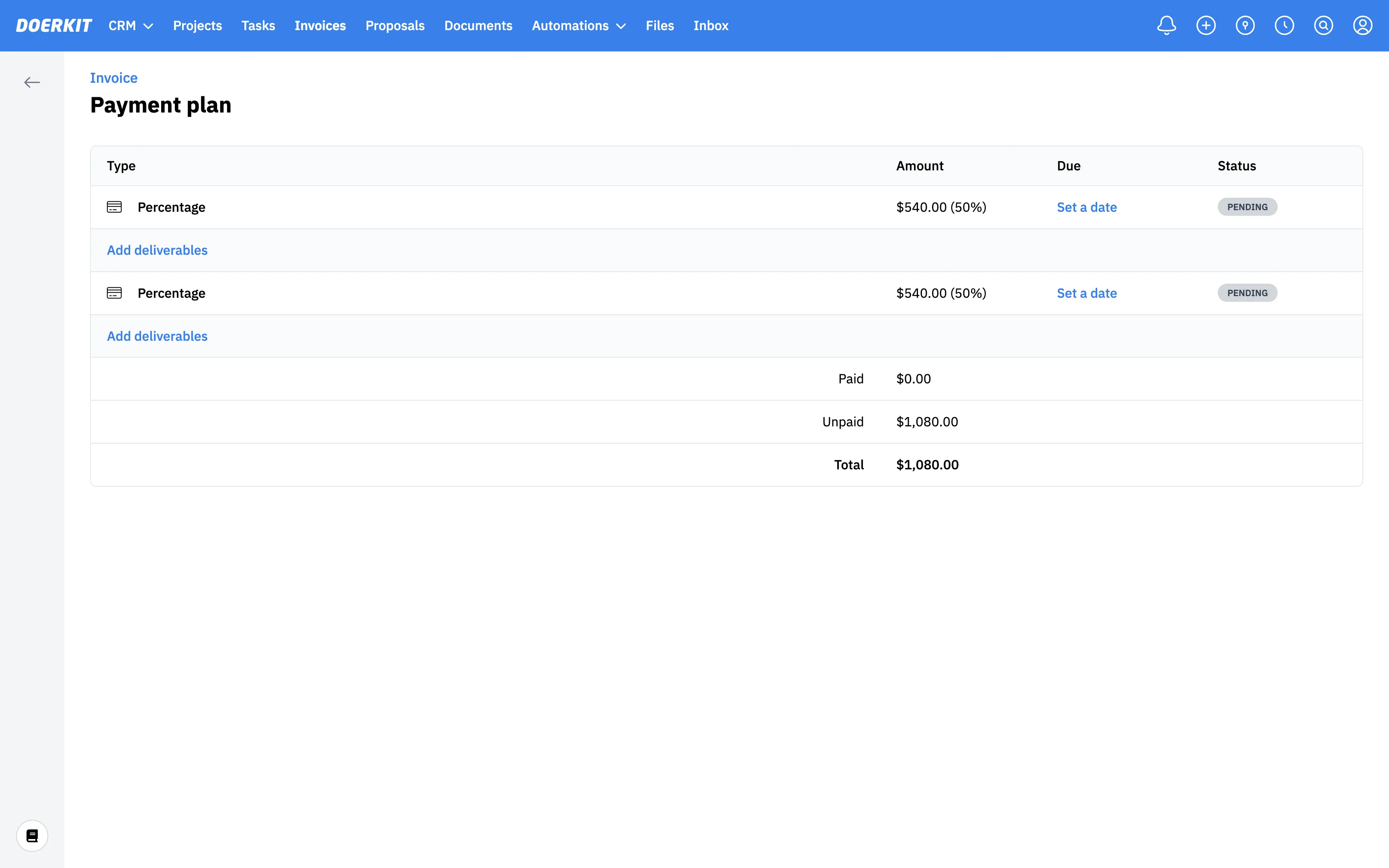Click the second Percentage payment card icon
The height and width of the screenshot is (868, 1389).
[114, 293]
